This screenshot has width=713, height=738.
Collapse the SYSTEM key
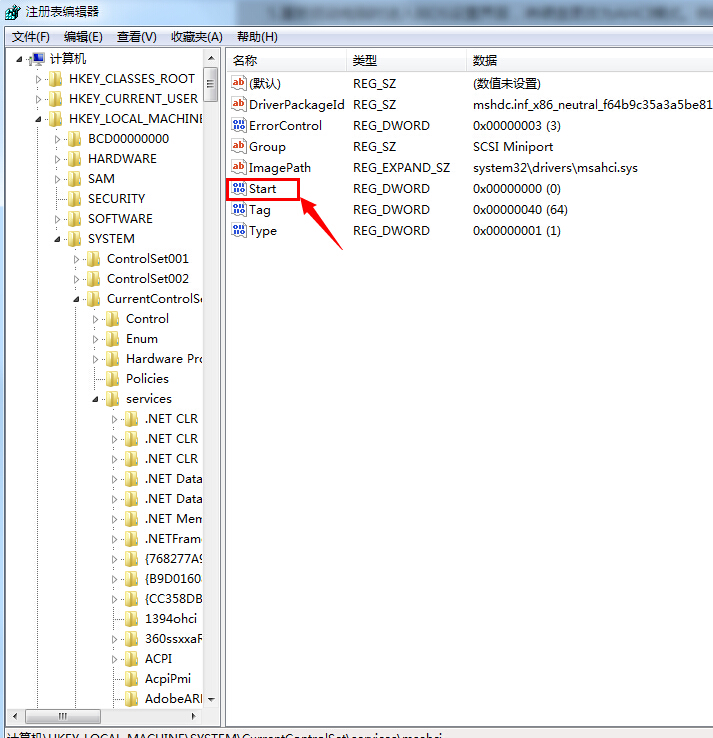tap(57, 240)
